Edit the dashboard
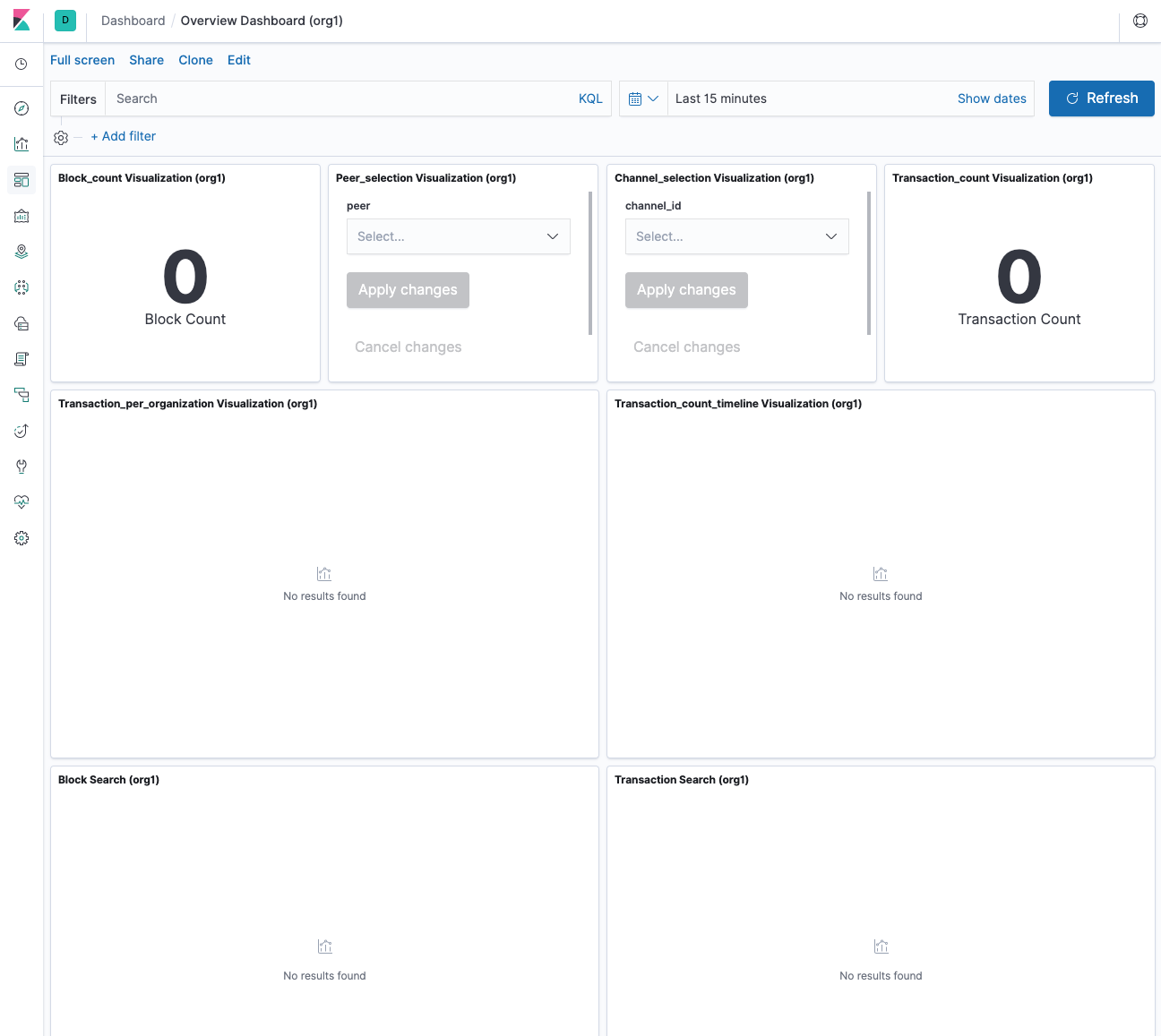1161x1036 pixels. (239, 60)
